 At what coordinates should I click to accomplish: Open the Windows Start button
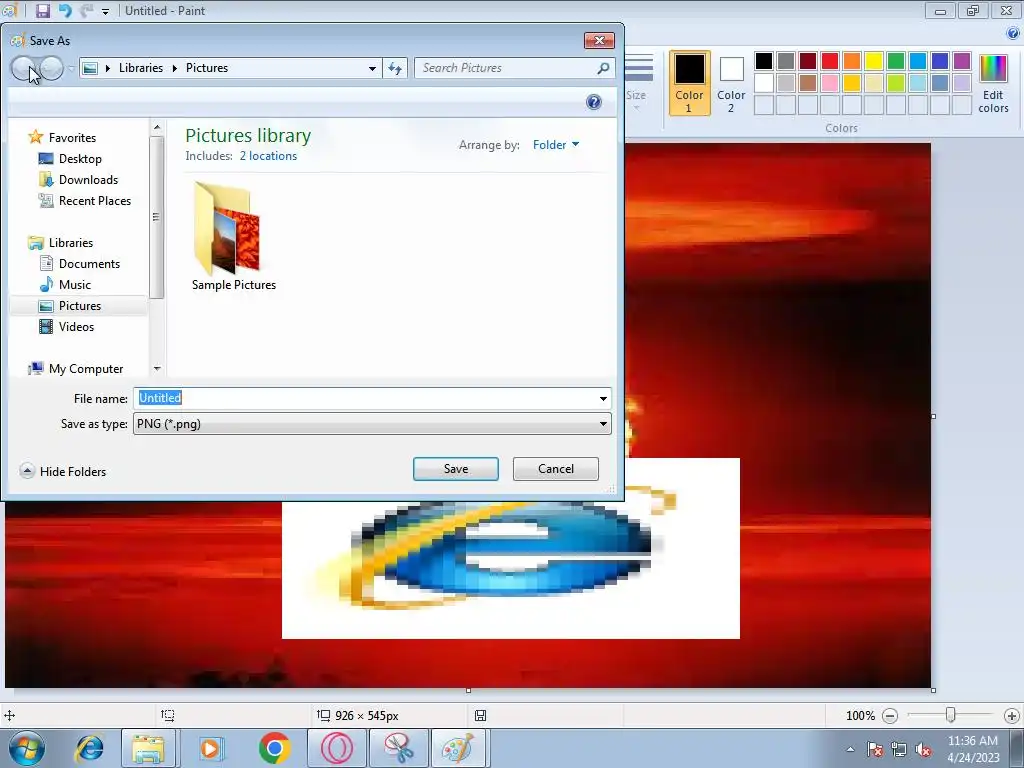pos(27,748)
